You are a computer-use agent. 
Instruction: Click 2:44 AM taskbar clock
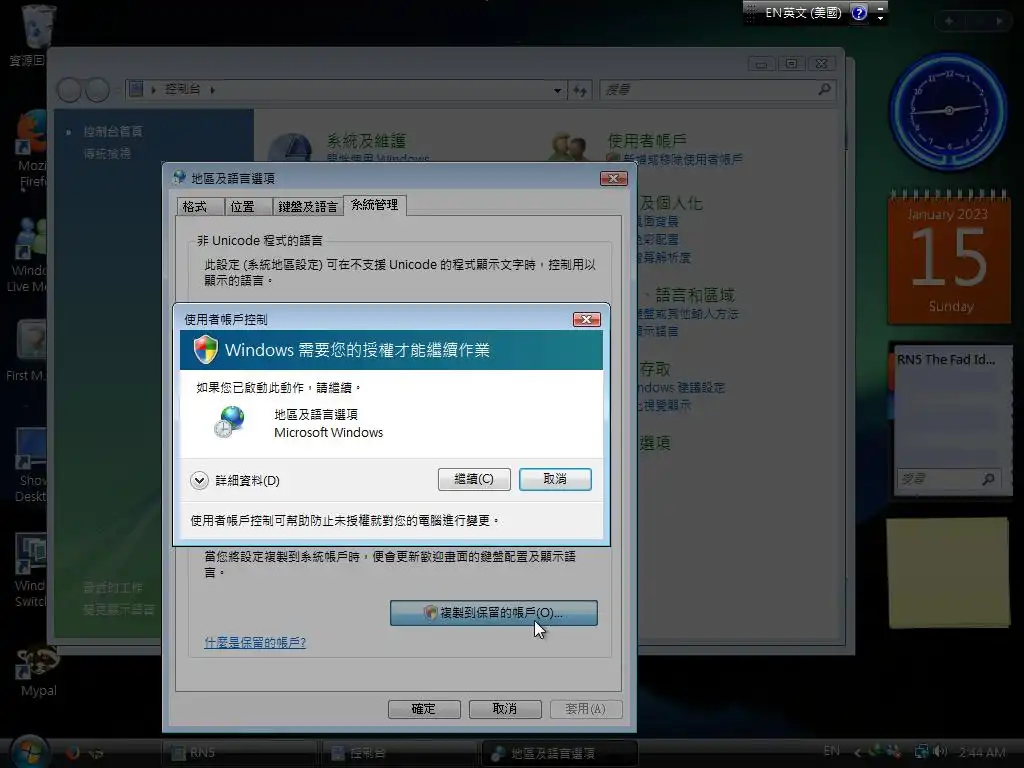click(982, 752)
